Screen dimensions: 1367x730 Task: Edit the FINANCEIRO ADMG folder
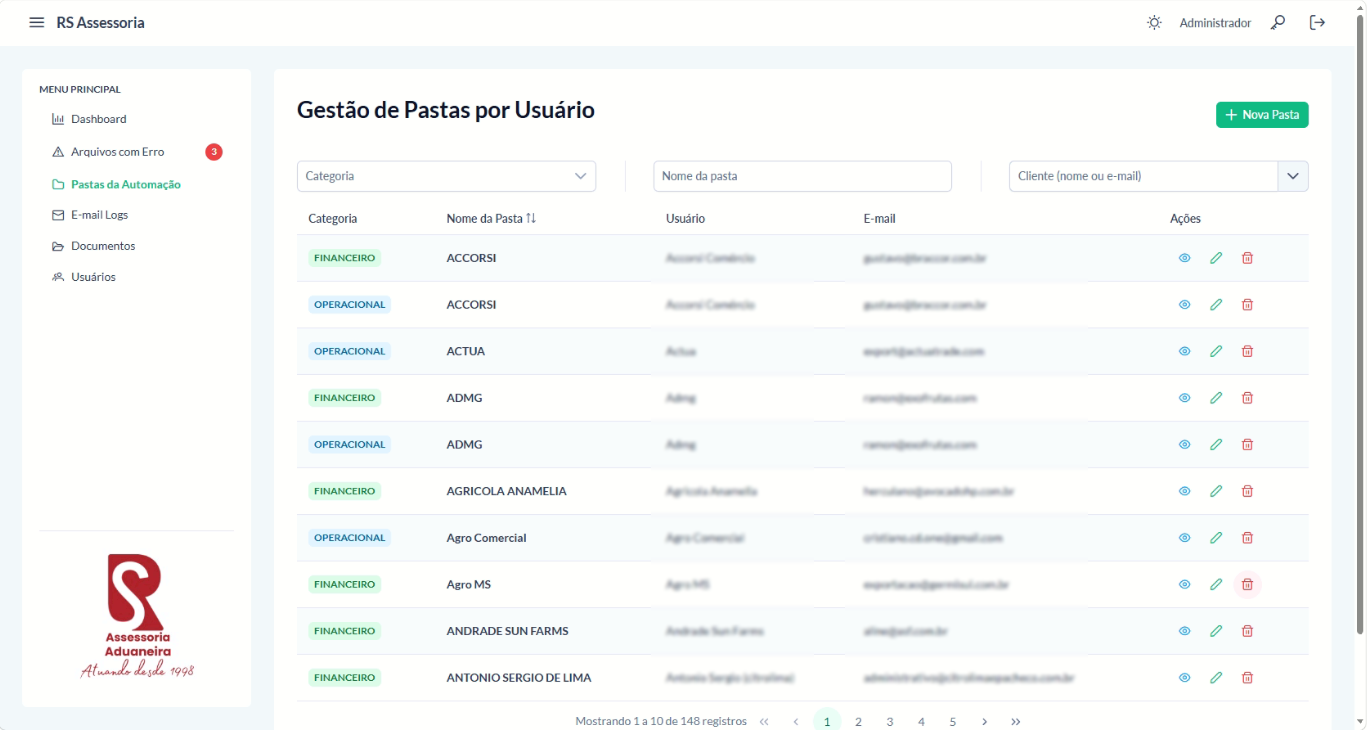tap(1216, 398)
